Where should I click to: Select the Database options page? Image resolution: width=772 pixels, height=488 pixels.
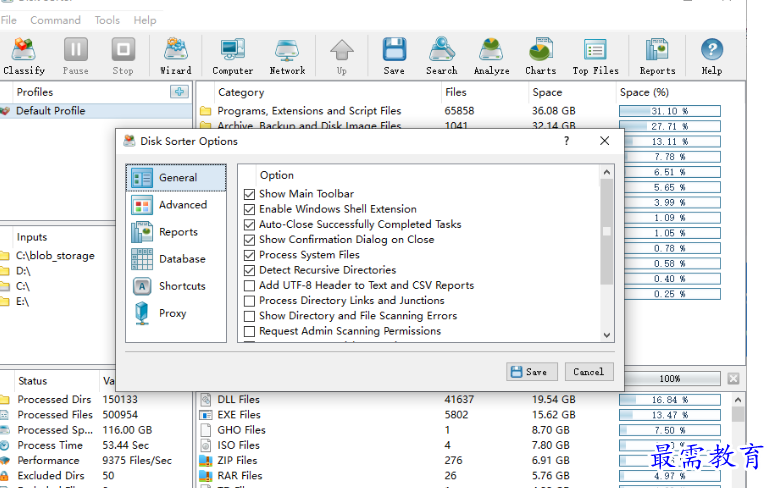(x=176, y=259)
